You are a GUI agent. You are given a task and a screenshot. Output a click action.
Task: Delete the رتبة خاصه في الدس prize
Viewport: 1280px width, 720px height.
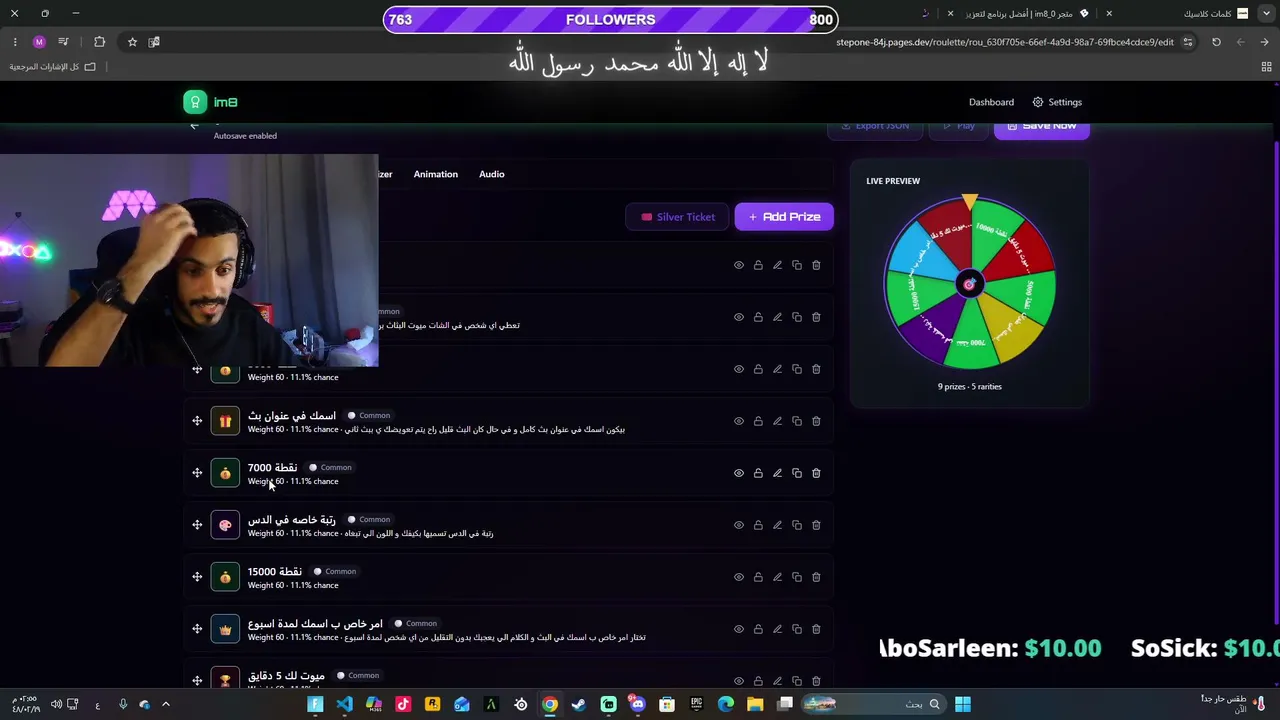[x=816, y=525]
